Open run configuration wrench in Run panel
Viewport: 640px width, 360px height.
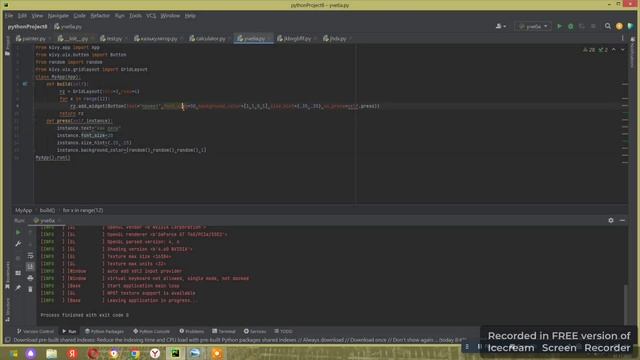18,244
